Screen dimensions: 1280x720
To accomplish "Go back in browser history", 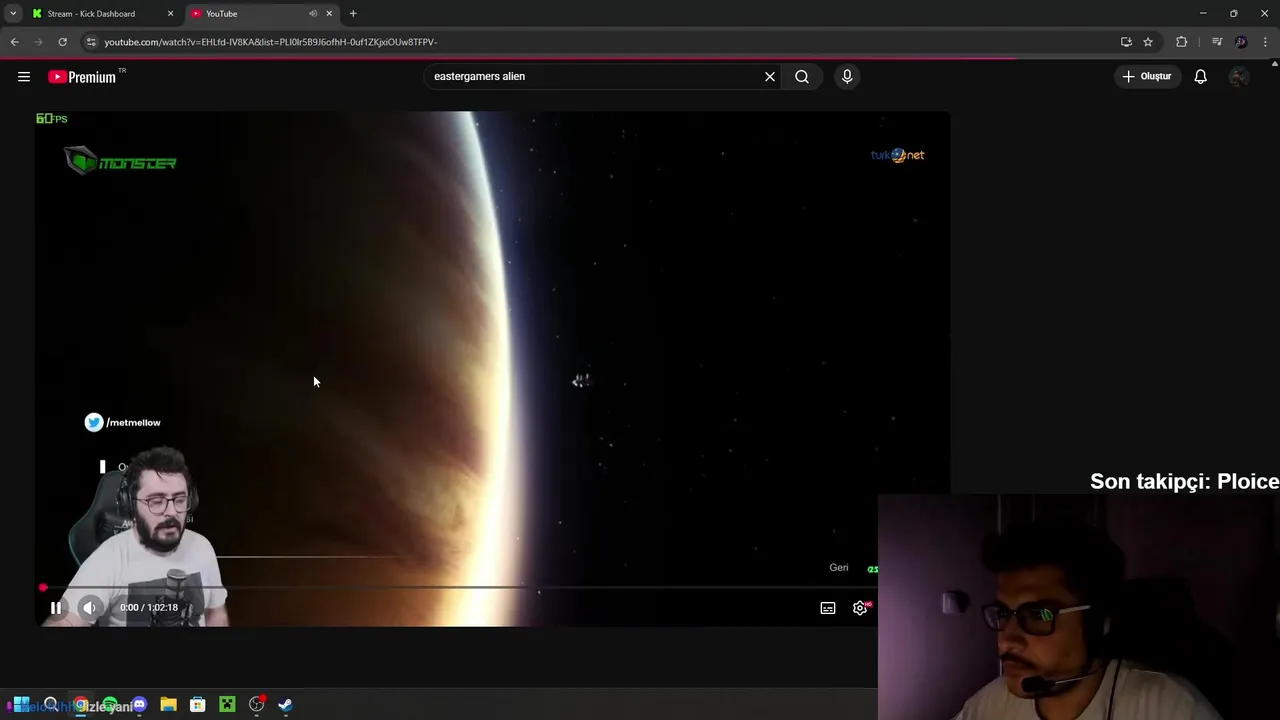I will pos(14,42).
